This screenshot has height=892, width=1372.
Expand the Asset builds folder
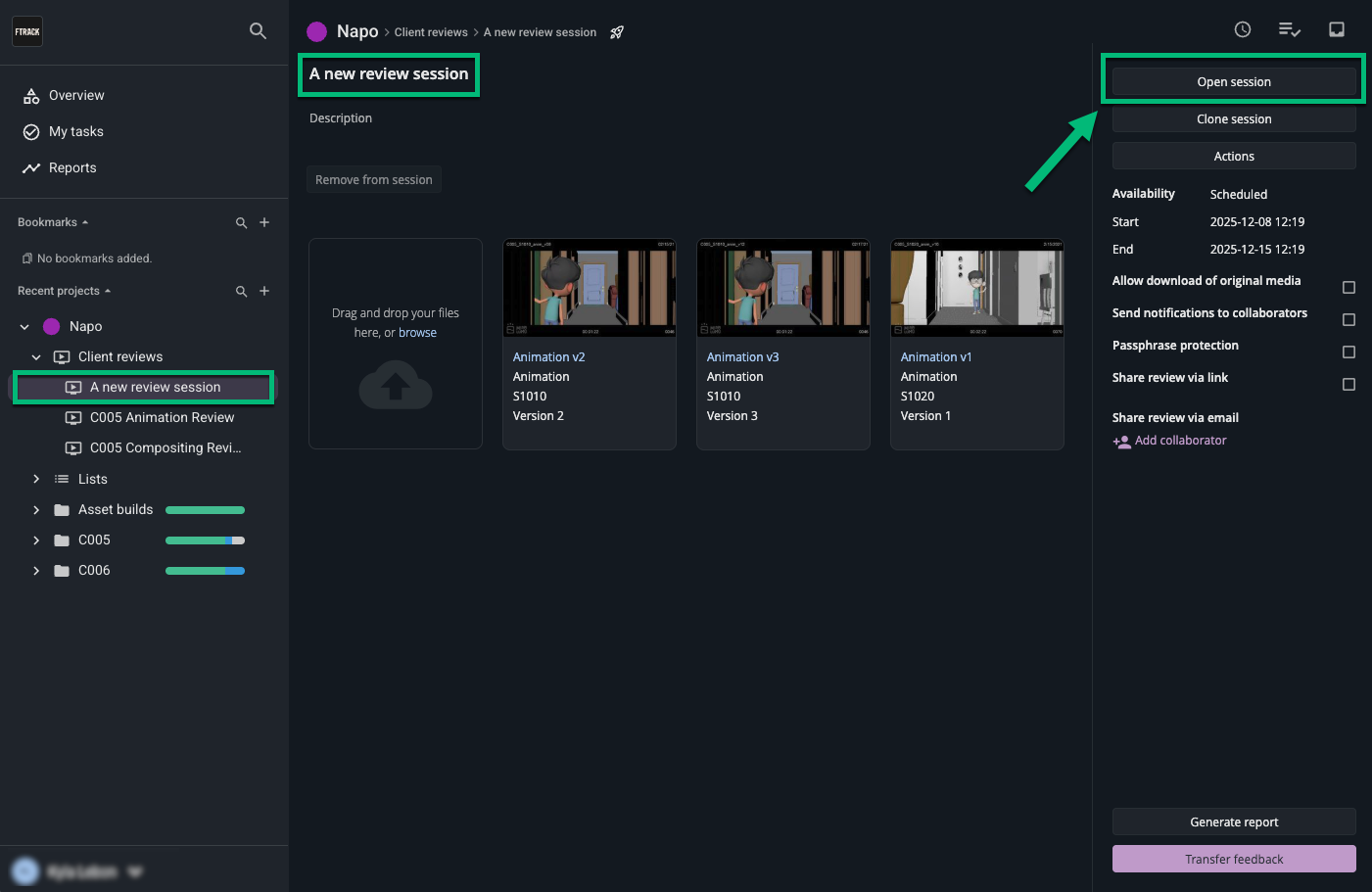coord(36,510)
